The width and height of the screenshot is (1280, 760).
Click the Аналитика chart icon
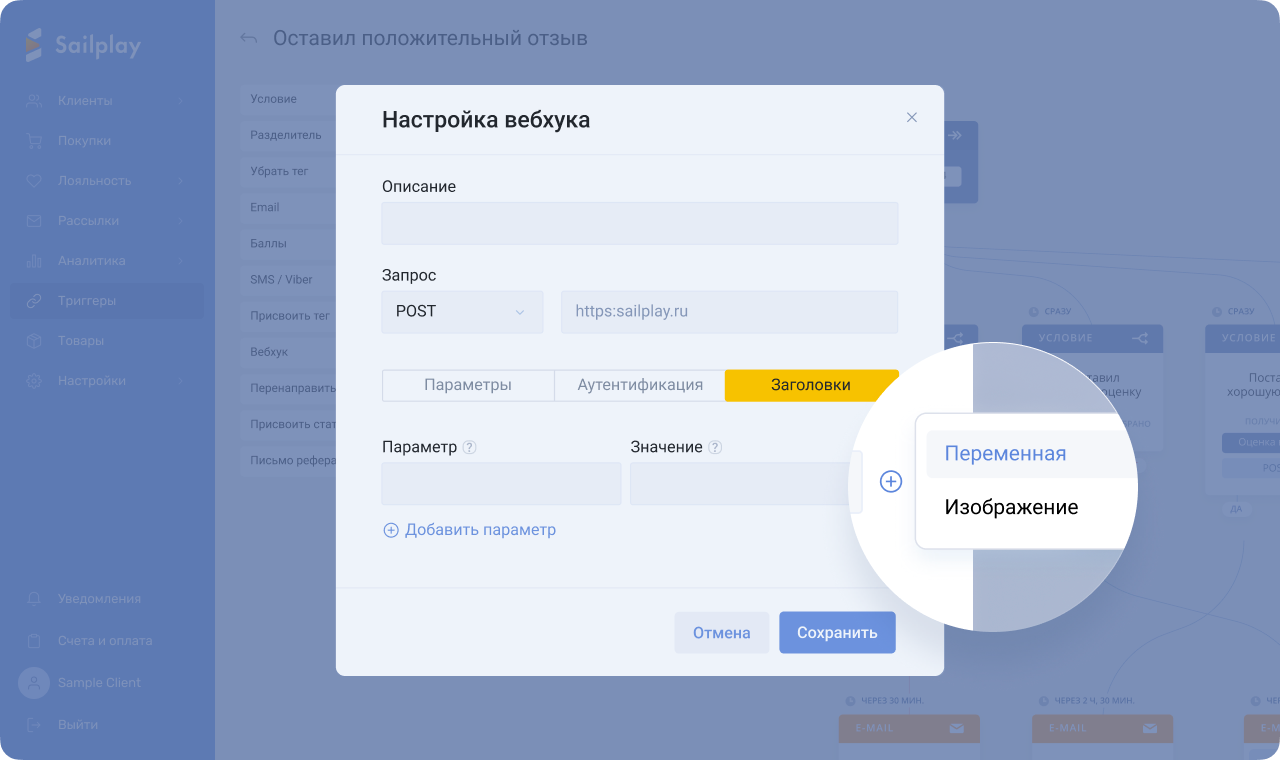click(34, 261)
